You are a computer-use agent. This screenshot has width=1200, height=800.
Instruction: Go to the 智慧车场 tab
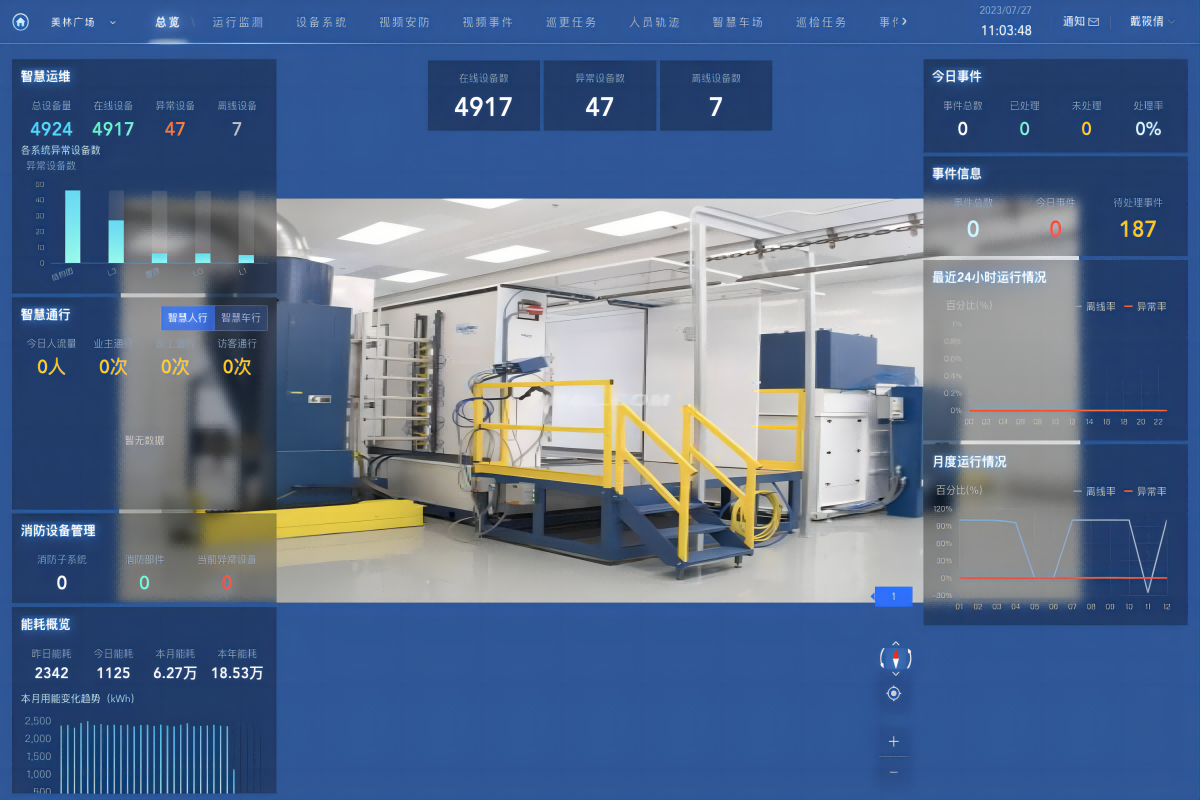[737, 22]
